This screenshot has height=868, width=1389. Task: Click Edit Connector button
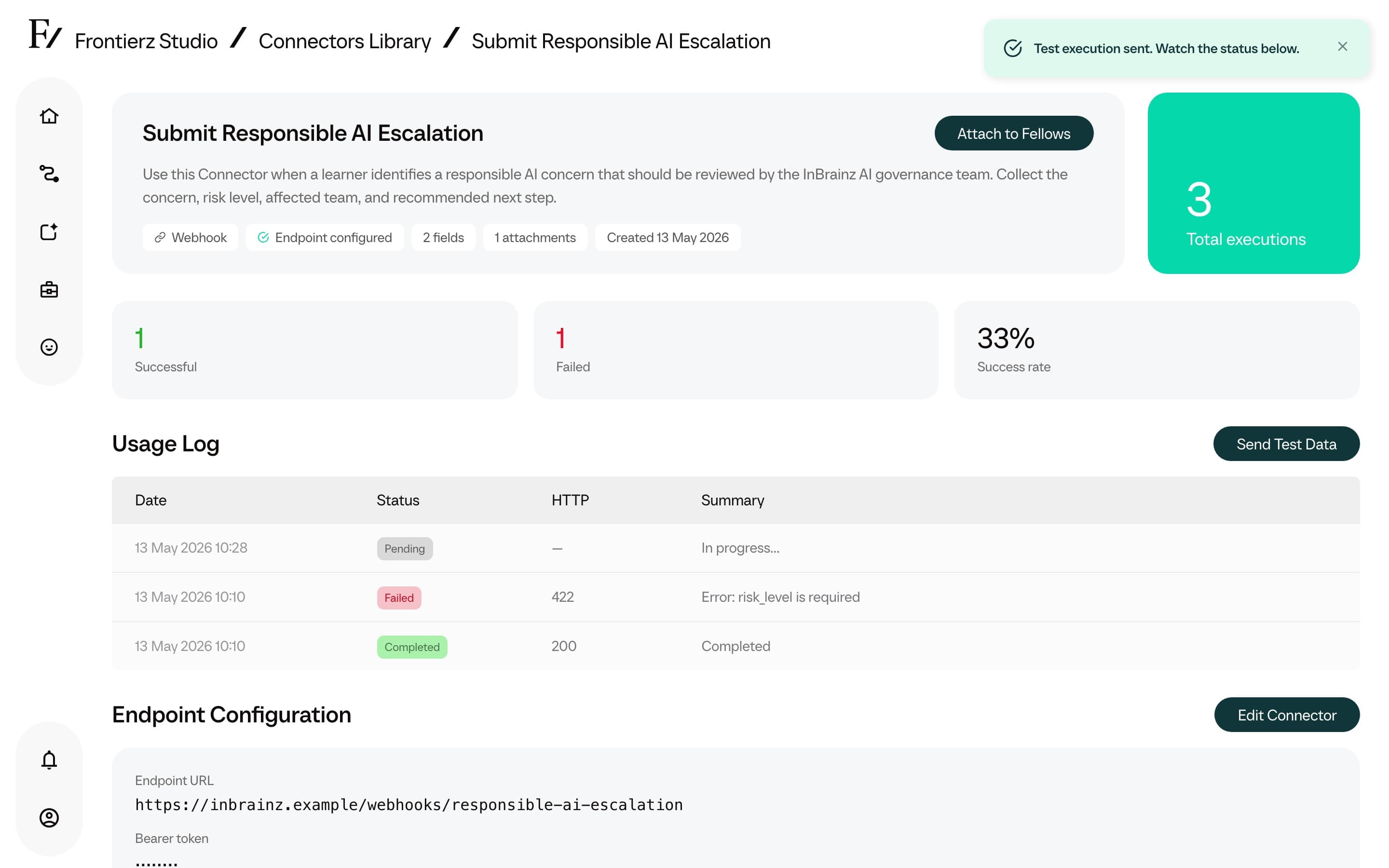coord(1287,715)
